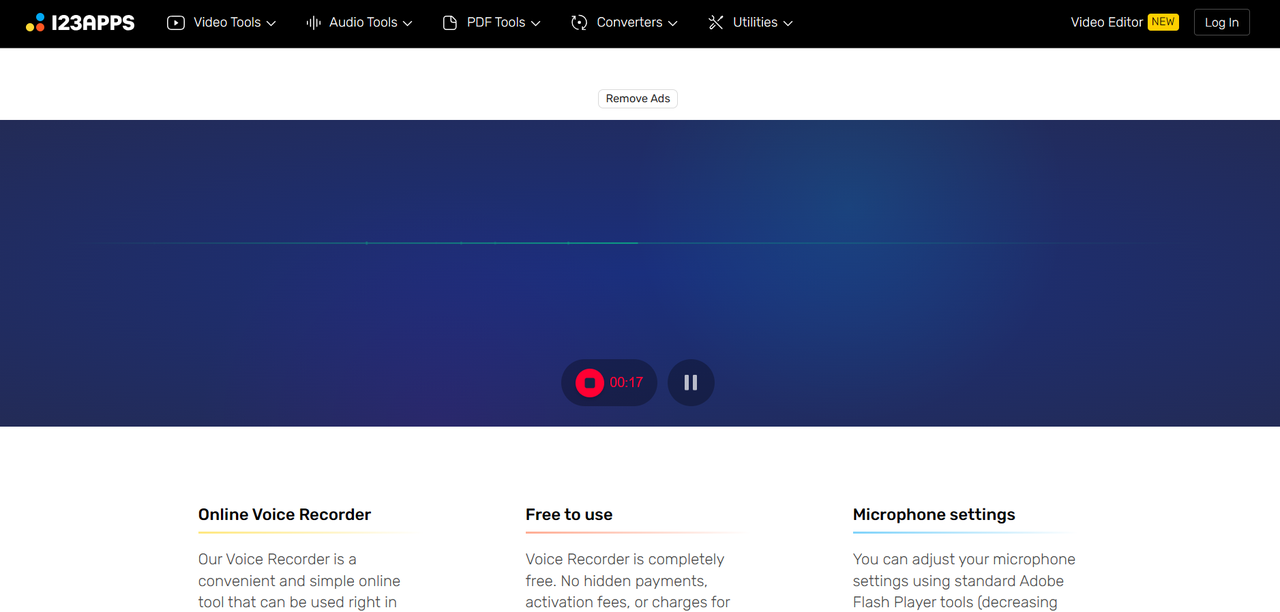Click the Log In button
Image resolution: width=1280 pixels, height=612 pixels.
tap(1222, 22)
